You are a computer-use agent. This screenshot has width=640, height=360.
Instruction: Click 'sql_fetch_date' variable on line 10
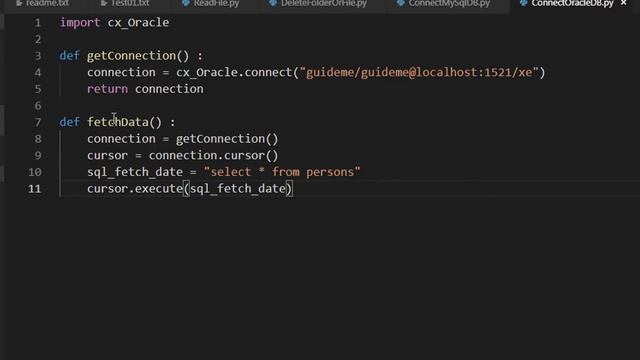[135, 172]
